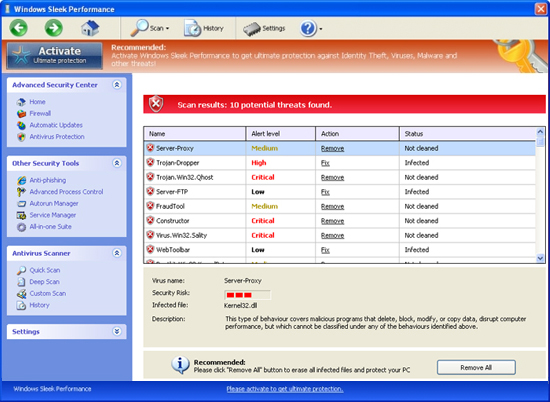550x402 pixels.
Task: Click Remove for Constructor
Action: click(333, 221)
